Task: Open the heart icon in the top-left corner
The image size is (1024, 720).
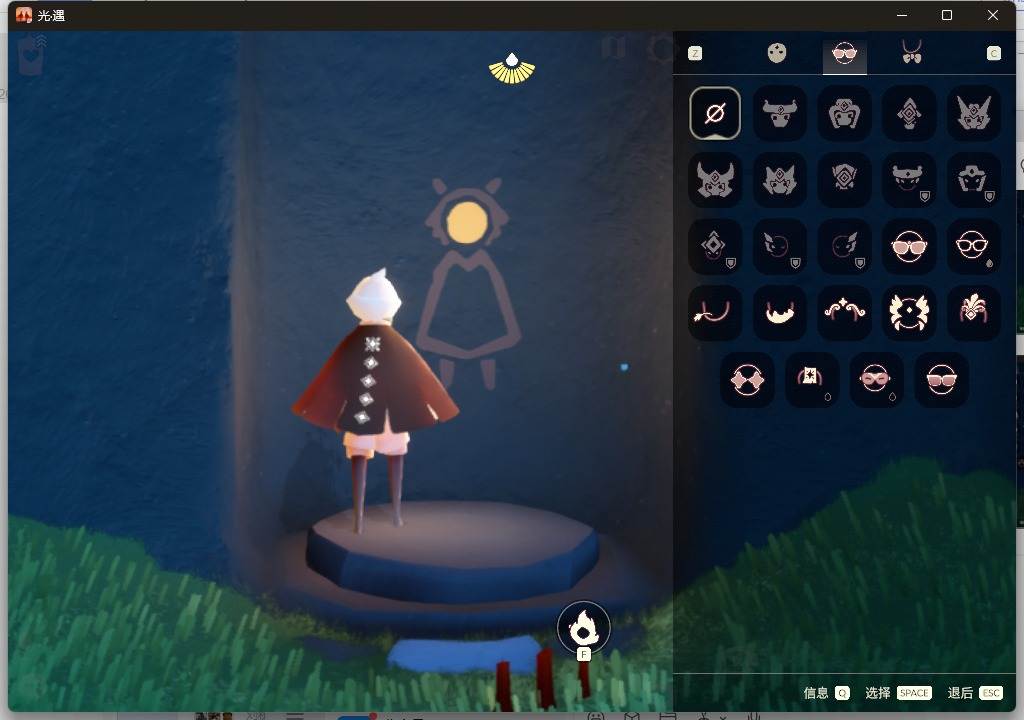Action: tap(32, 57)
